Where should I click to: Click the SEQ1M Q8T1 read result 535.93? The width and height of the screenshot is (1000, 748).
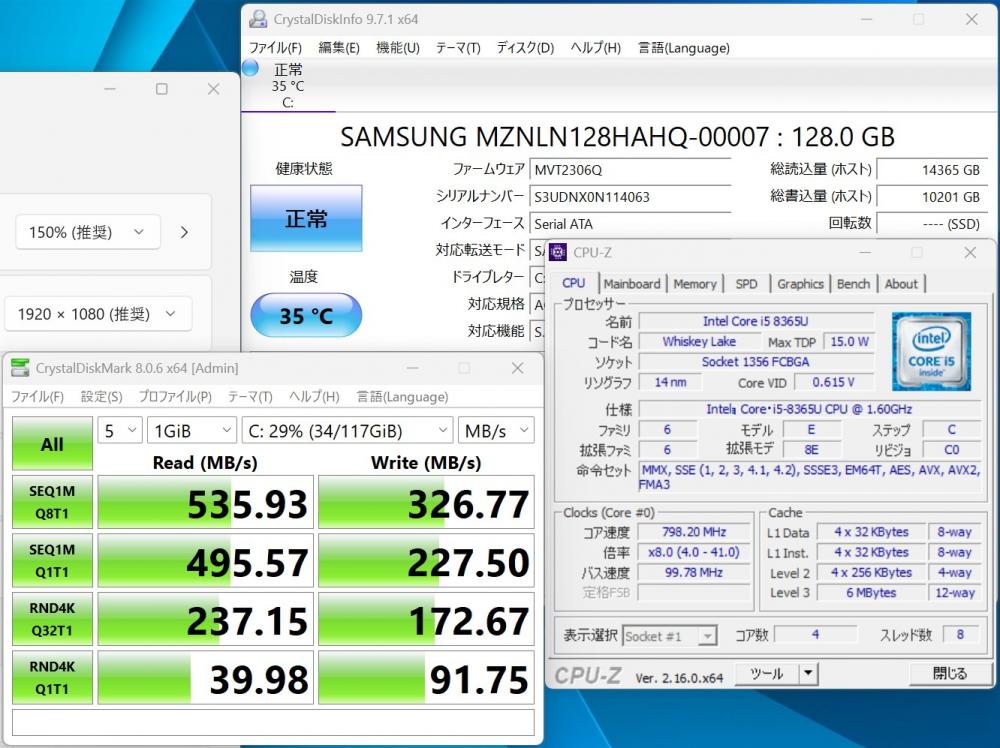(x=205, y=502)
